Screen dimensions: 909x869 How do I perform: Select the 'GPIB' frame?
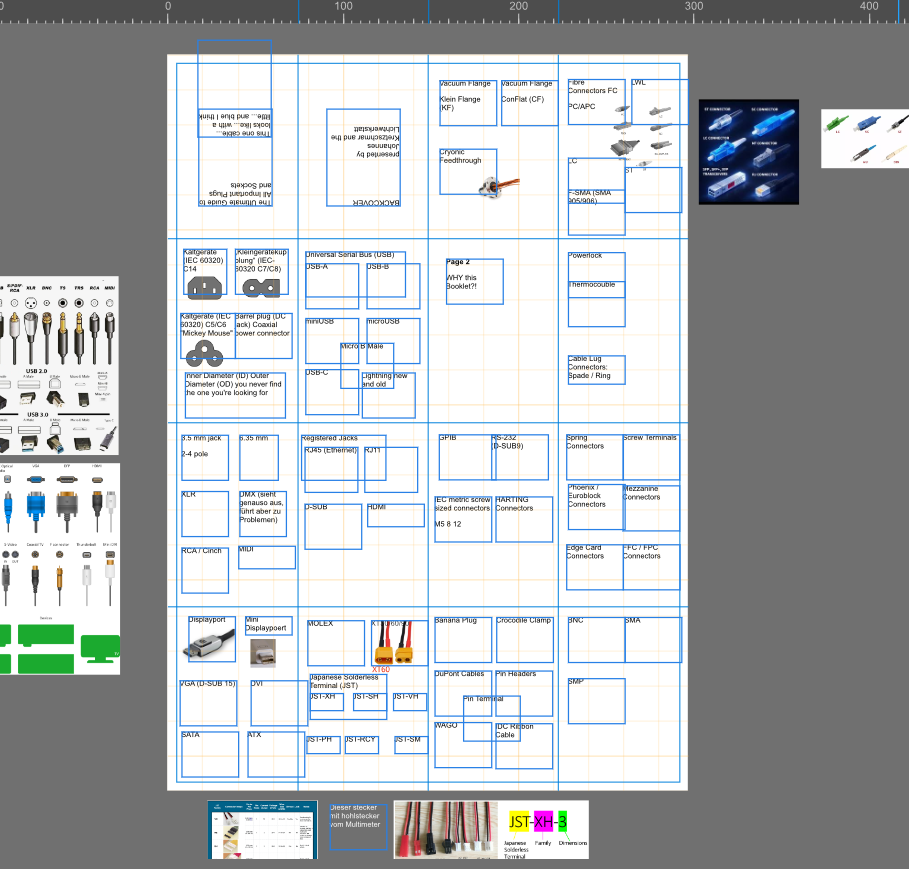[x=468, y=457]
